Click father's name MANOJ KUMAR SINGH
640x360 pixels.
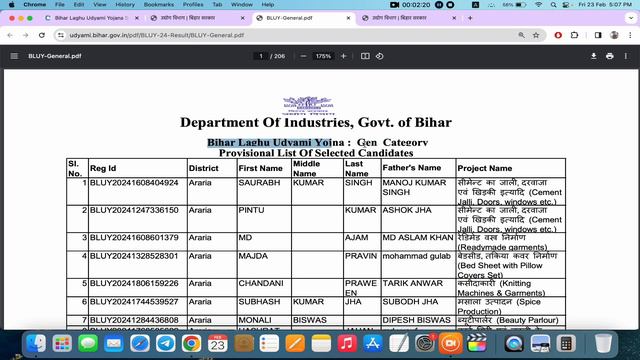point(414,187)
